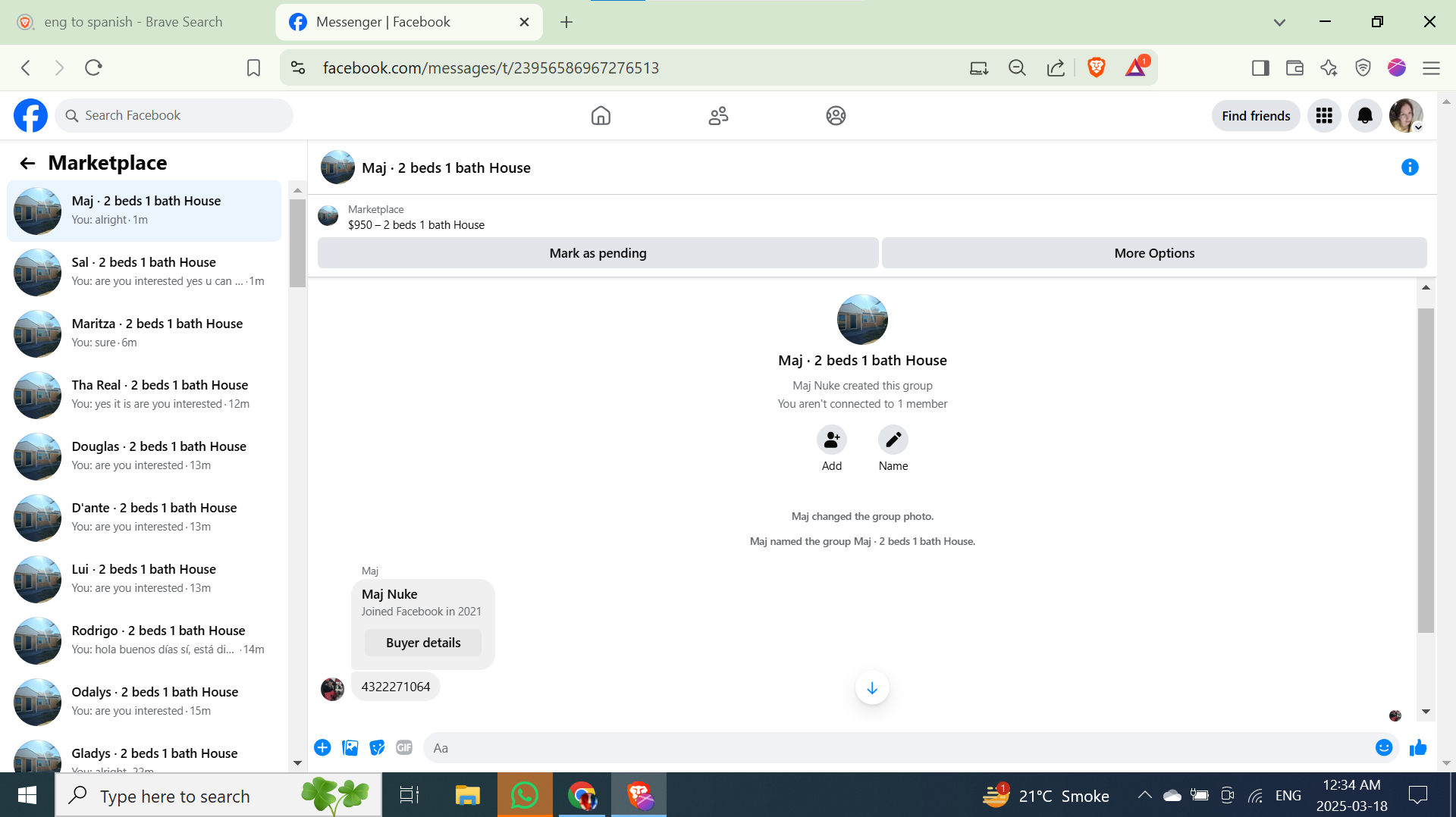This screenshot has height=817, width=1456.
Task: View Buyer details for Maj Nuke
Action: tap(423, 643)
